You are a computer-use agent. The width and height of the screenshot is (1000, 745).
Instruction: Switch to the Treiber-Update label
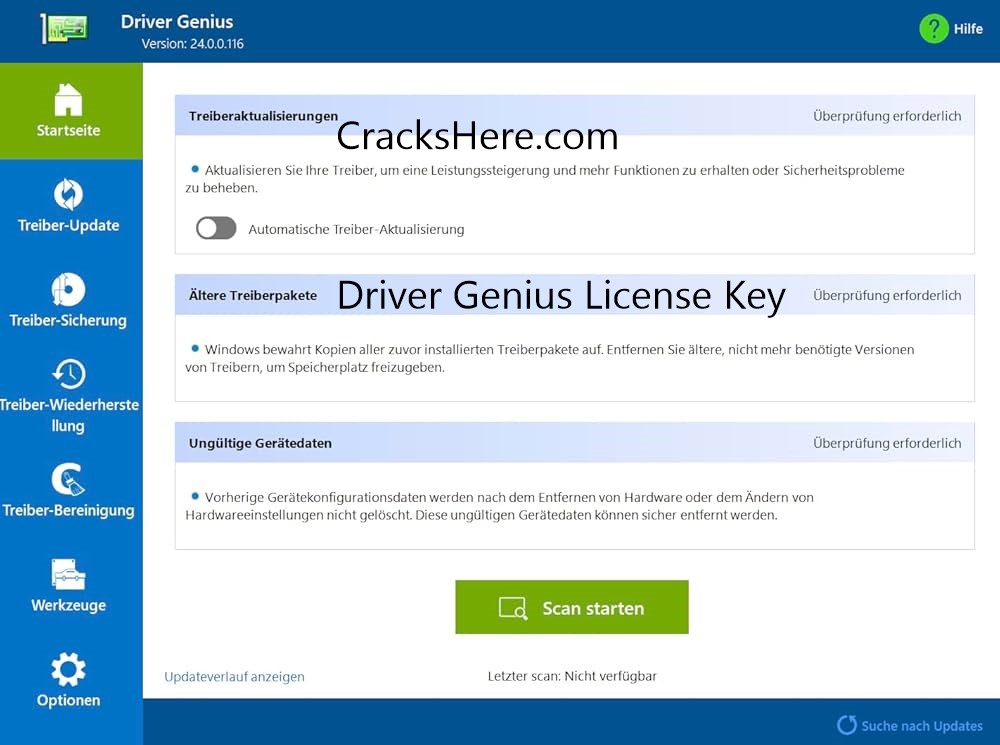68,225
